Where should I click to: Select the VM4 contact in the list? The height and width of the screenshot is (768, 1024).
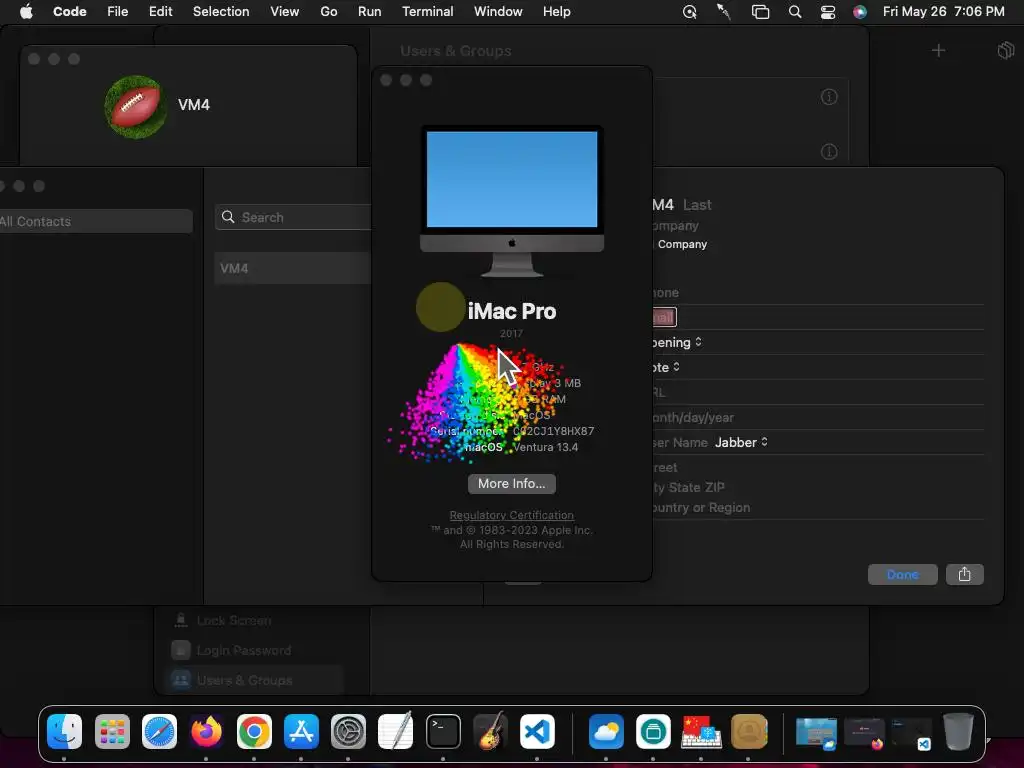pos(293,268)
